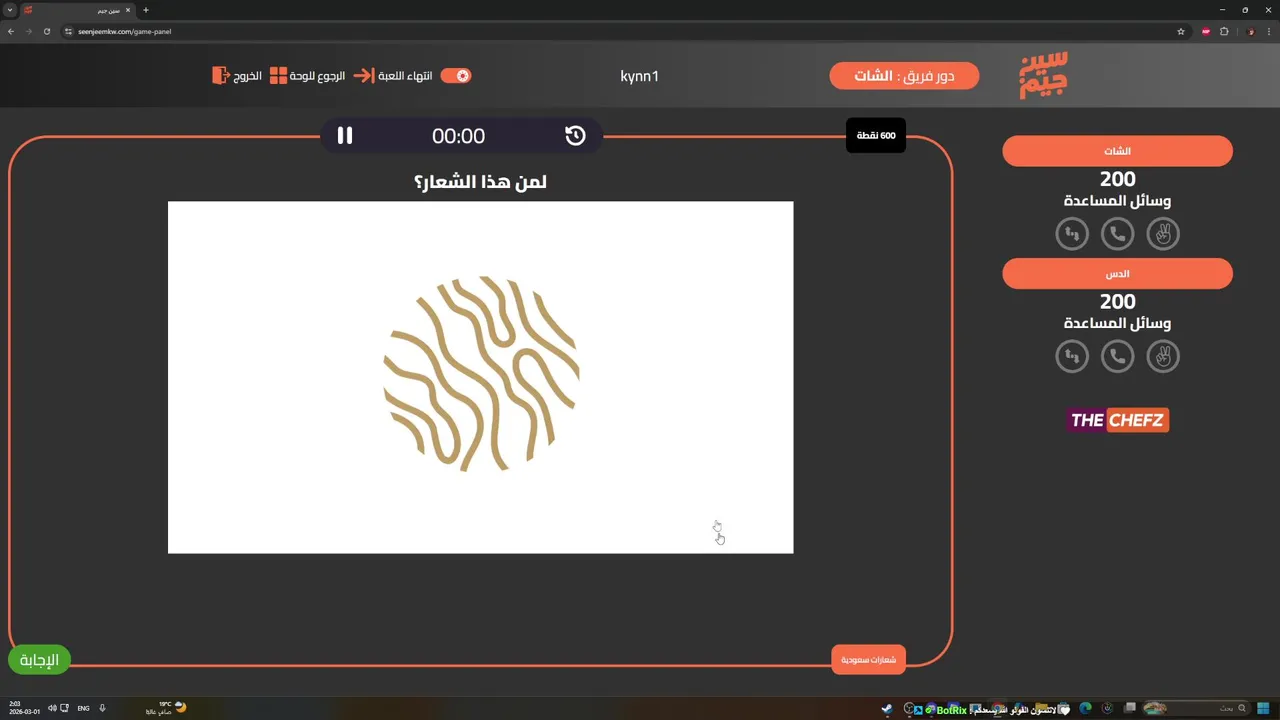
Task: Bookmark this page with the star icon
Action: point(1181,31)
